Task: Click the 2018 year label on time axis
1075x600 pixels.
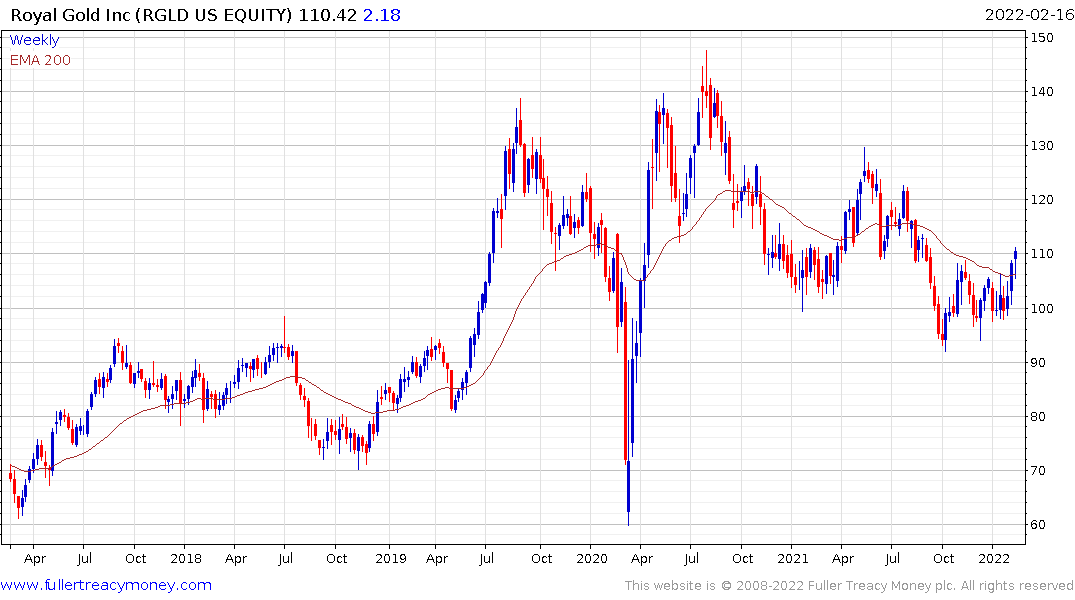Action: pyautogui.click(x=186, y=558)
